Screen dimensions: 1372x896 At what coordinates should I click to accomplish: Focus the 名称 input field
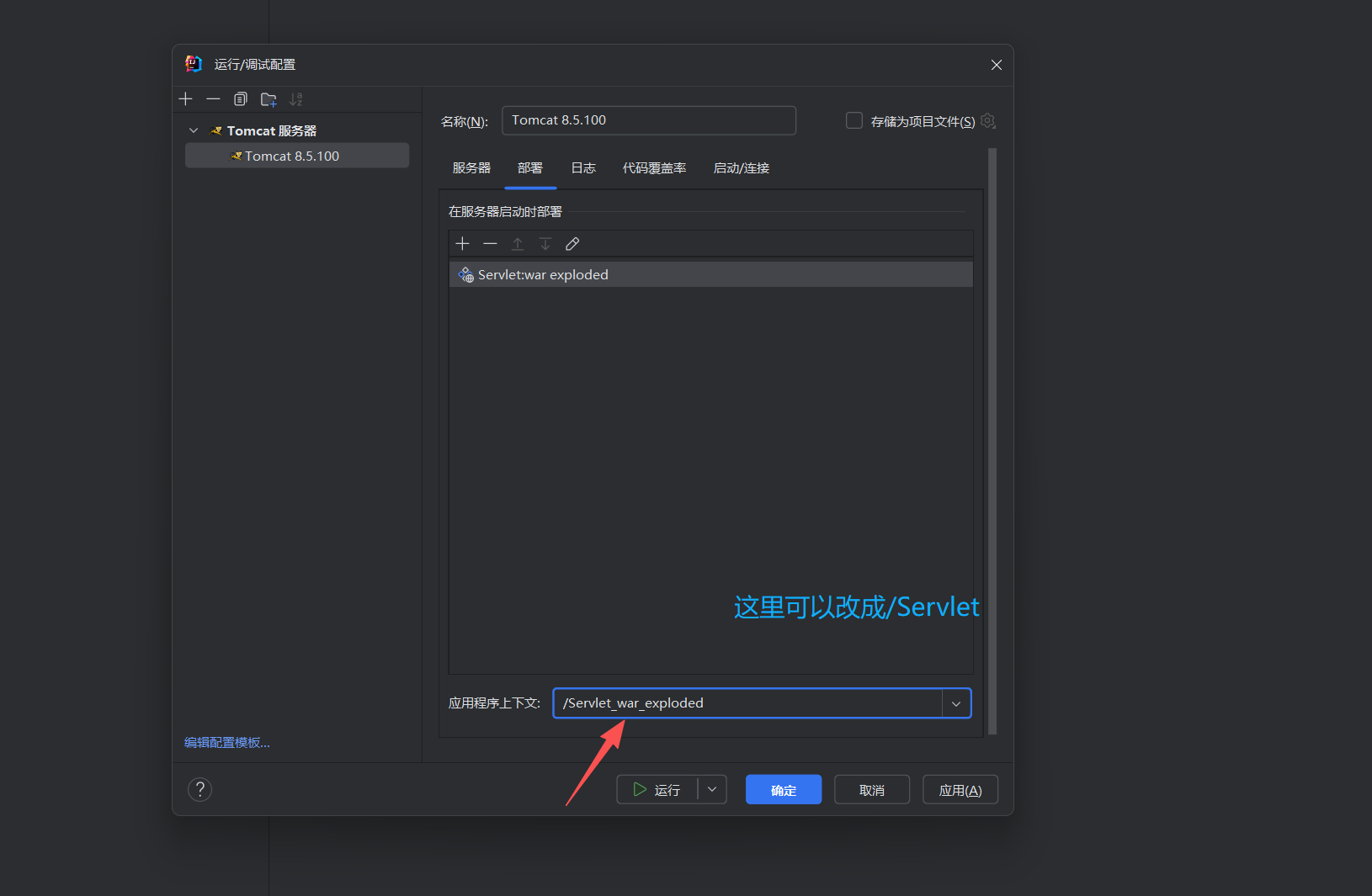coord(648,120)
